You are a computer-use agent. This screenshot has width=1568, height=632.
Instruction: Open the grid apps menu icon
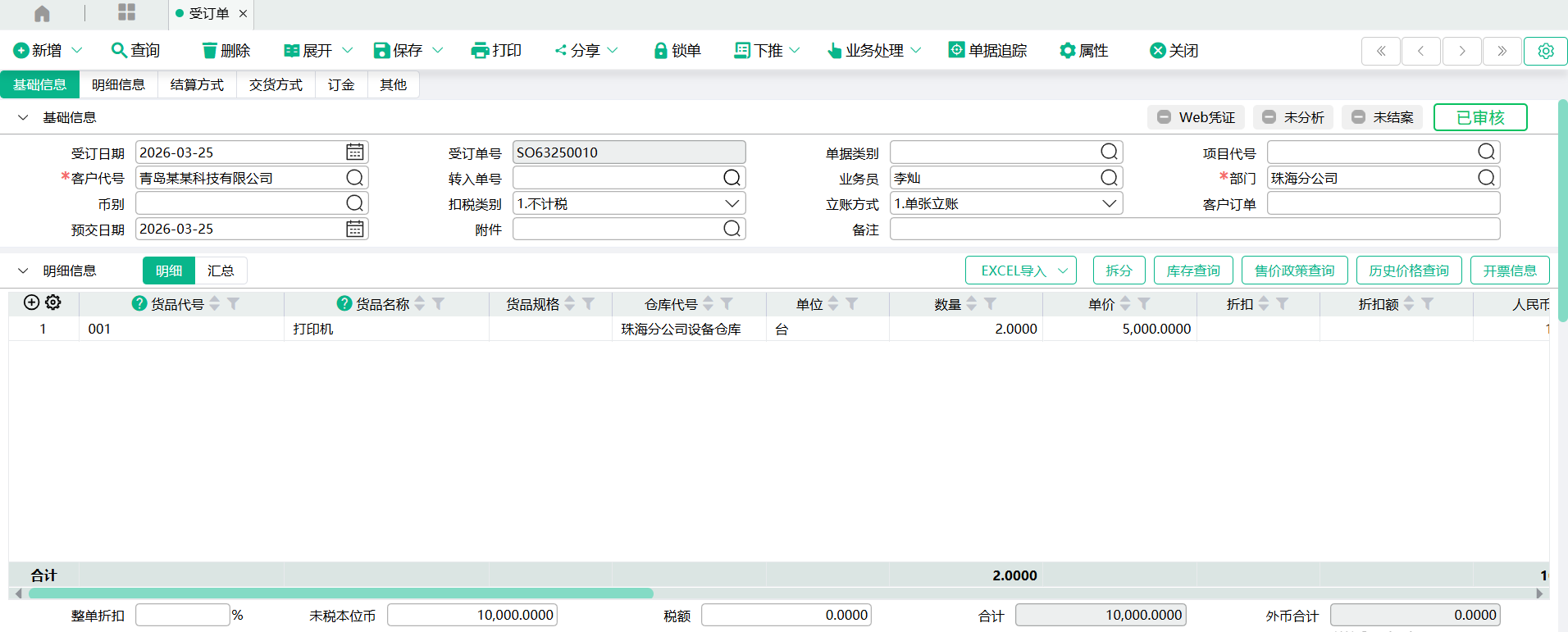click(126, 12)
